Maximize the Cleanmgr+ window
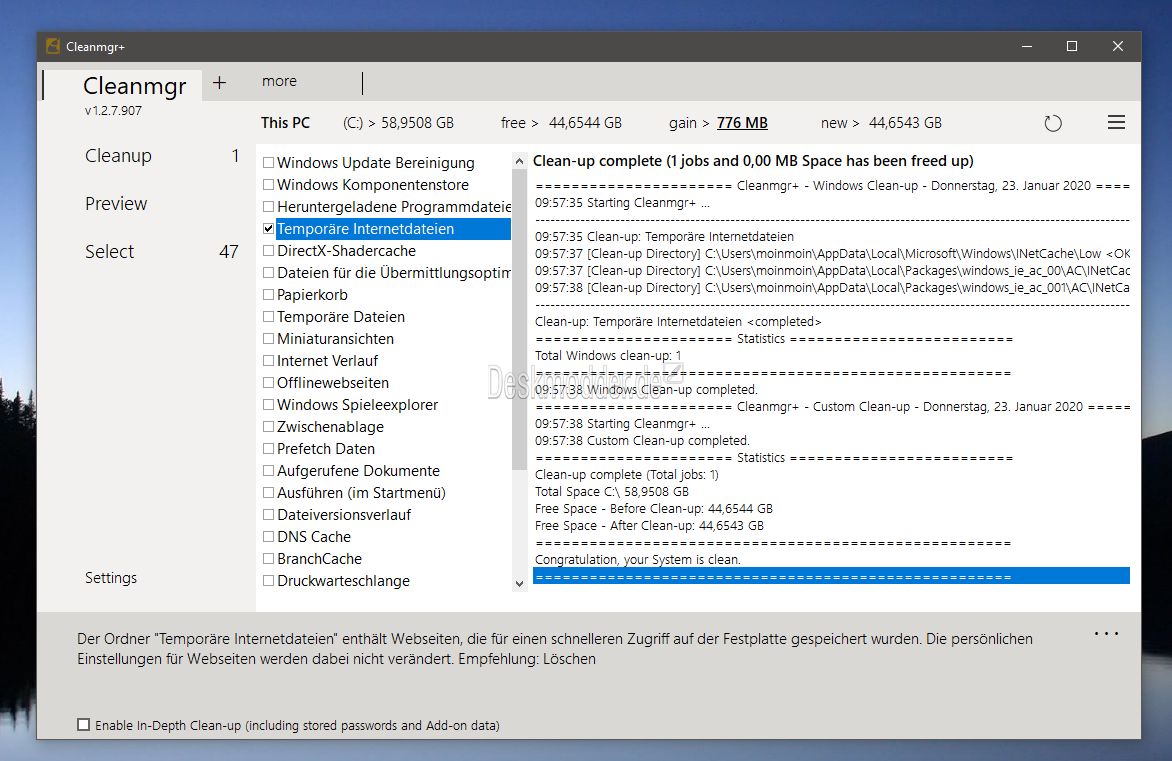The image size is (1172, 761). click(x=1072, y=46)
